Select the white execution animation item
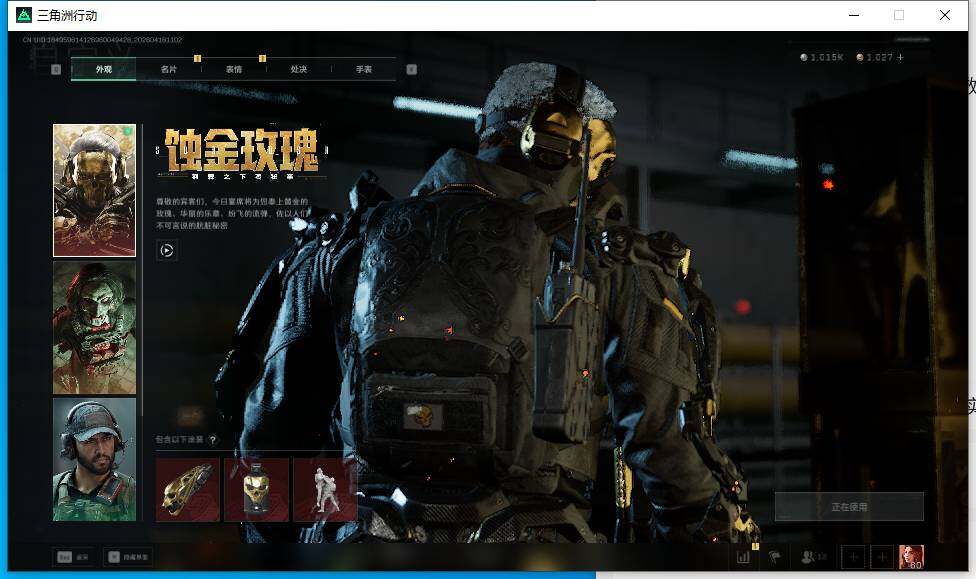This screenshot has height=579, width=976. [325, 489]
